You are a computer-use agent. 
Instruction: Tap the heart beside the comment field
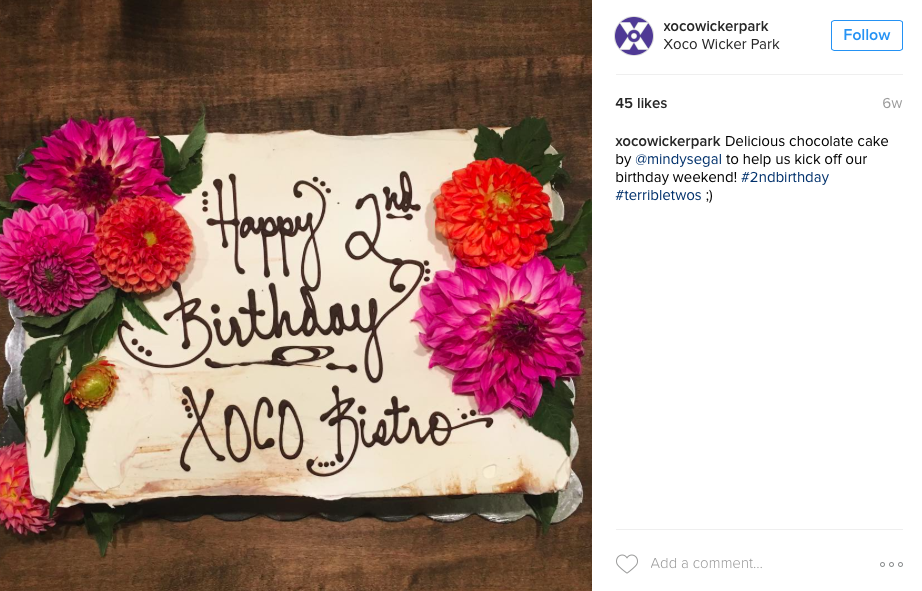pyautogui.click(x=627, y=563)
